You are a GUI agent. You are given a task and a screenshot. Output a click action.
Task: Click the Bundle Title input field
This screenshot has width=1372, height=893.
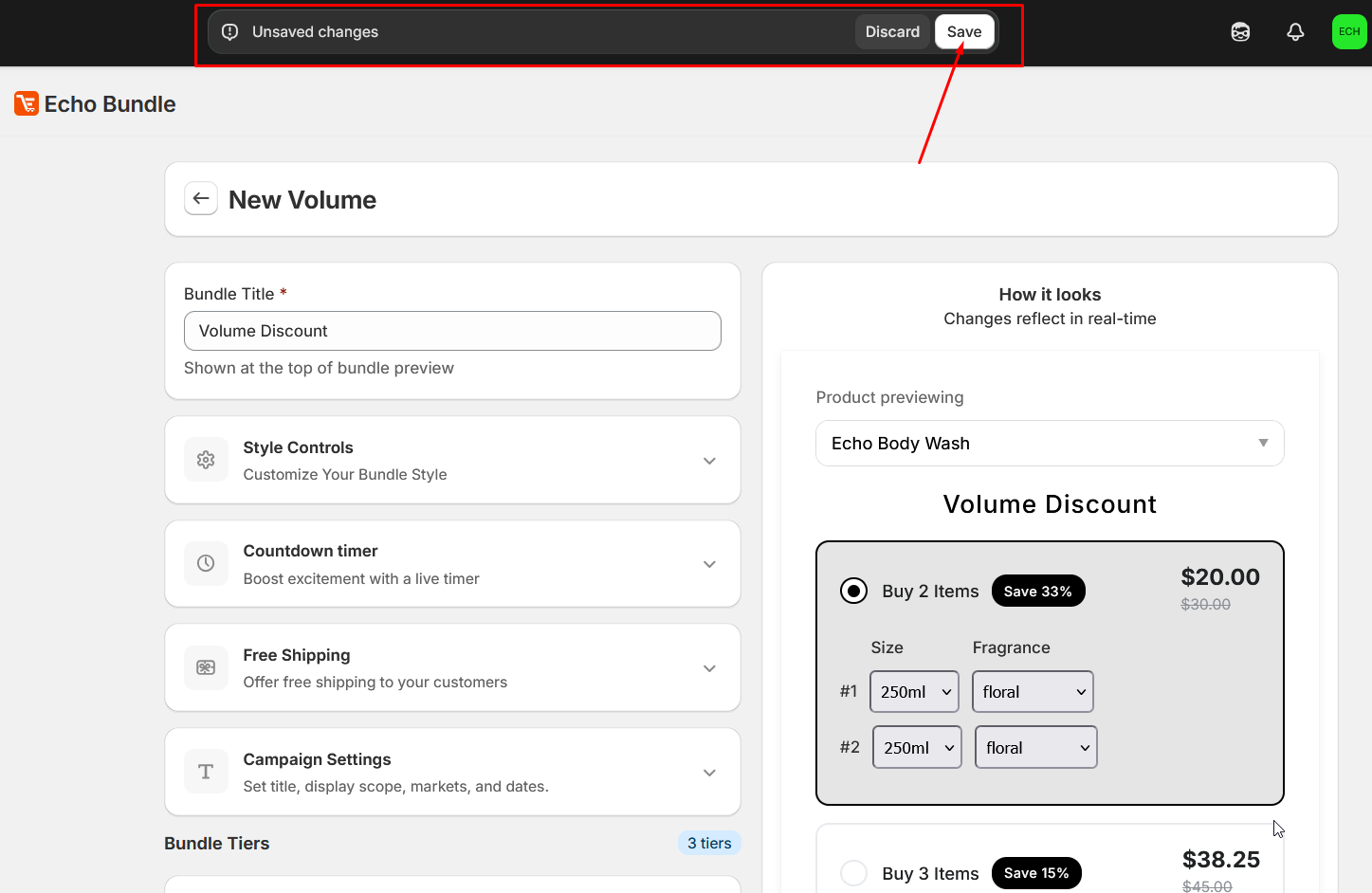point(452,331)
